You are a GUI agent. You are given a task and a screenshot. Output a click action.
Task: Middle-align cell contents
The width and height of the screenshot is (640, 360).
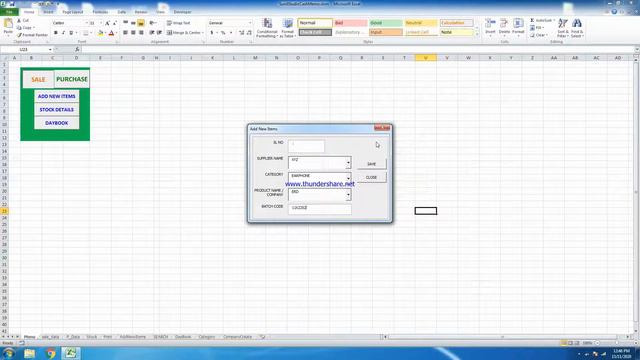[133, 23]
